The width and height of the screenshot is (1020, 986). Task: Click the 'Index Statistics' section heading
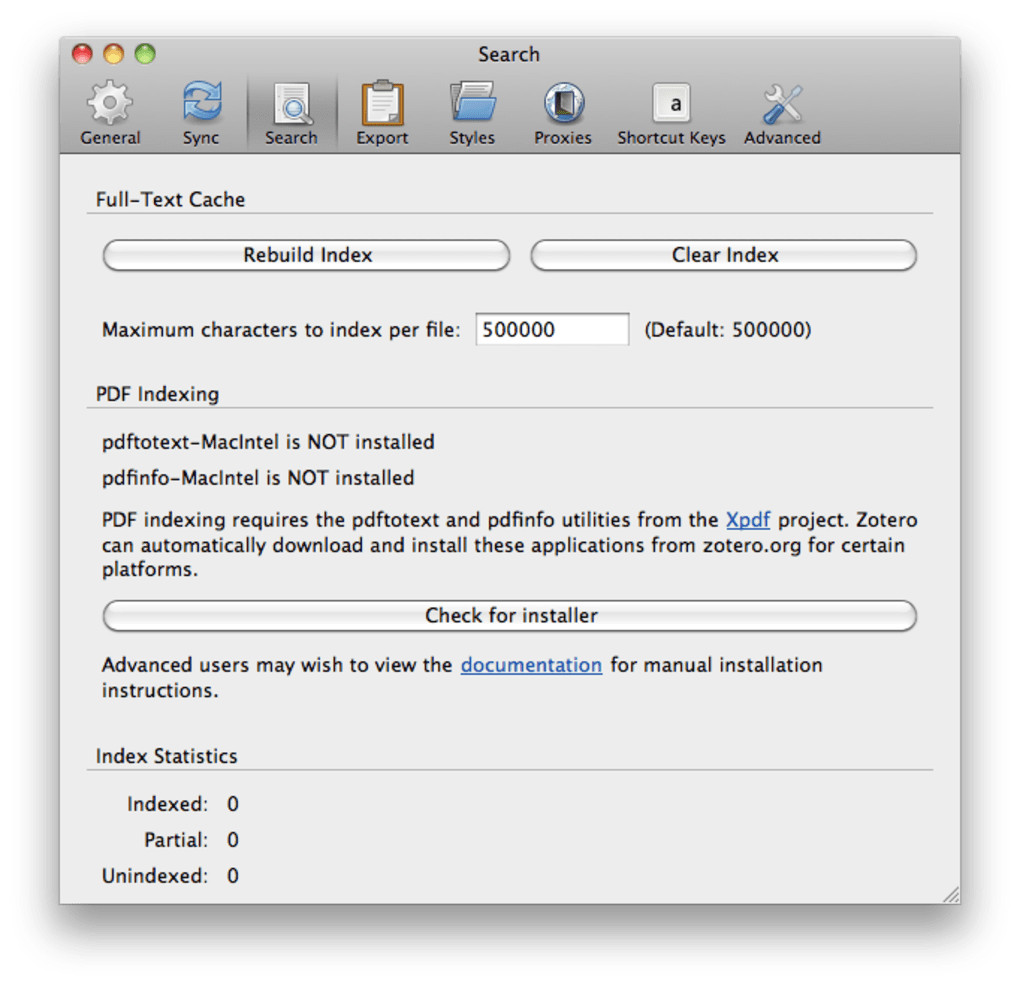click(167, 756)
